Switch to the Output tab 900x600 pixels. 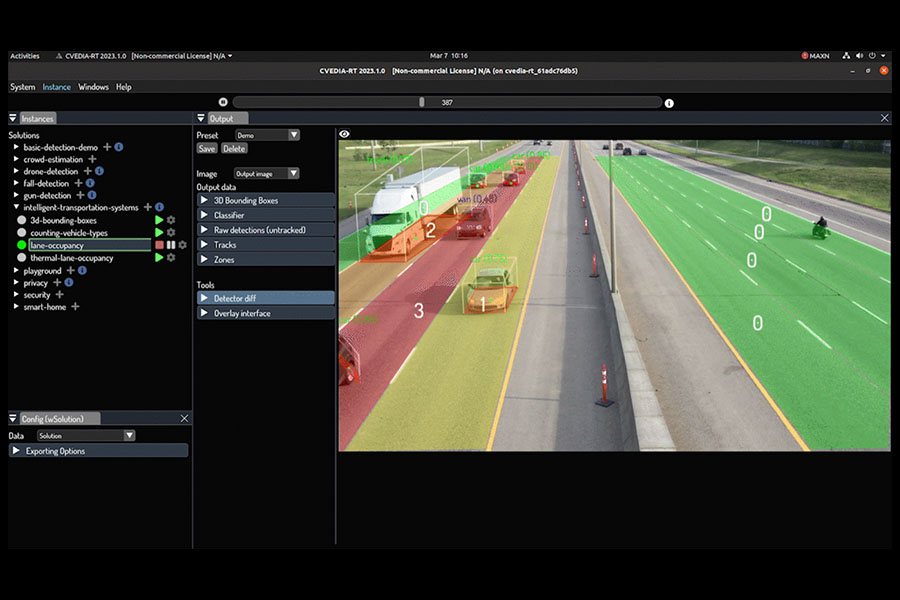tap(220, 118)
